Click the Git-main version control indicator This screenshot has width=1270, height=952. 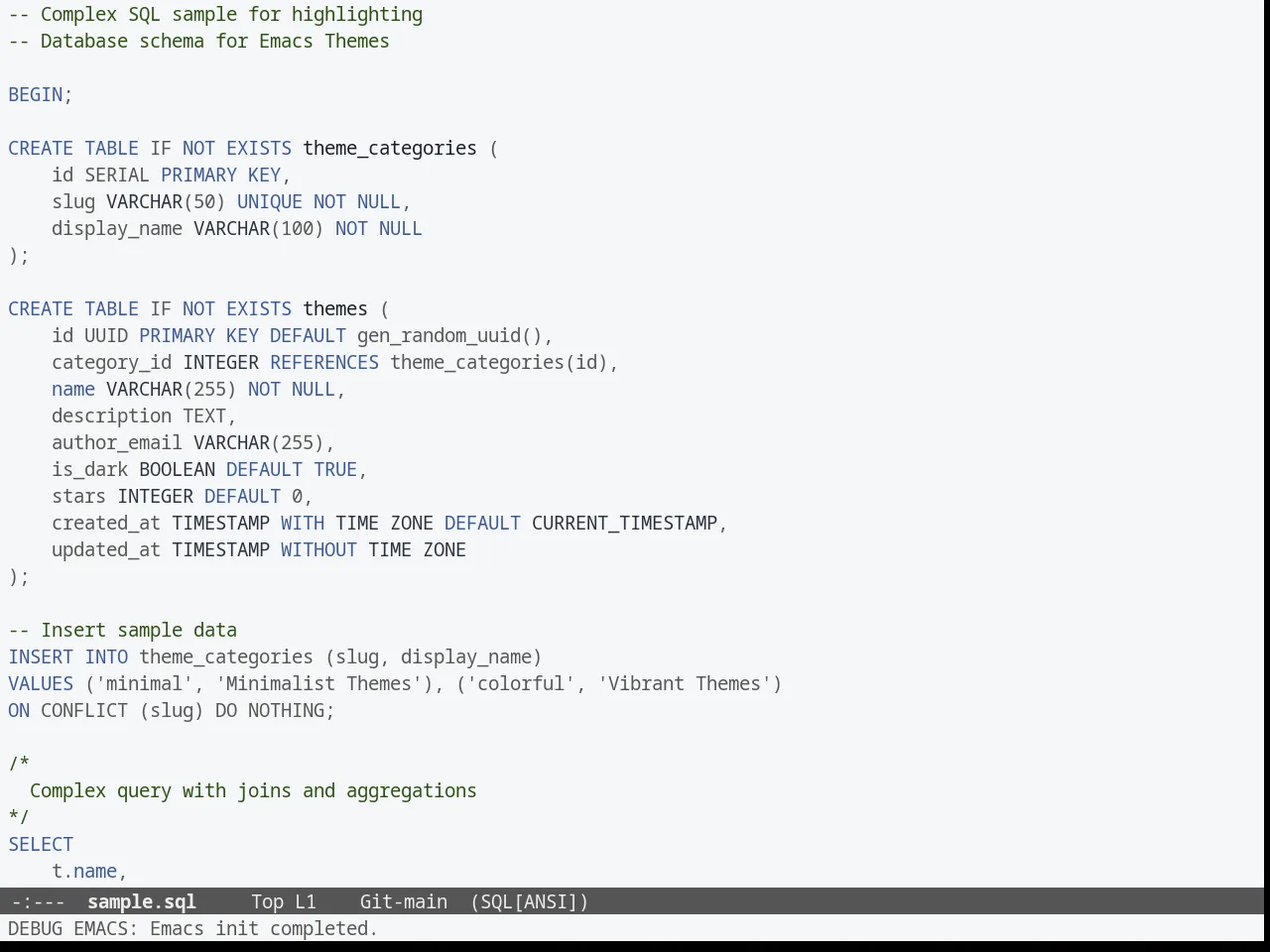click(403, 901)
